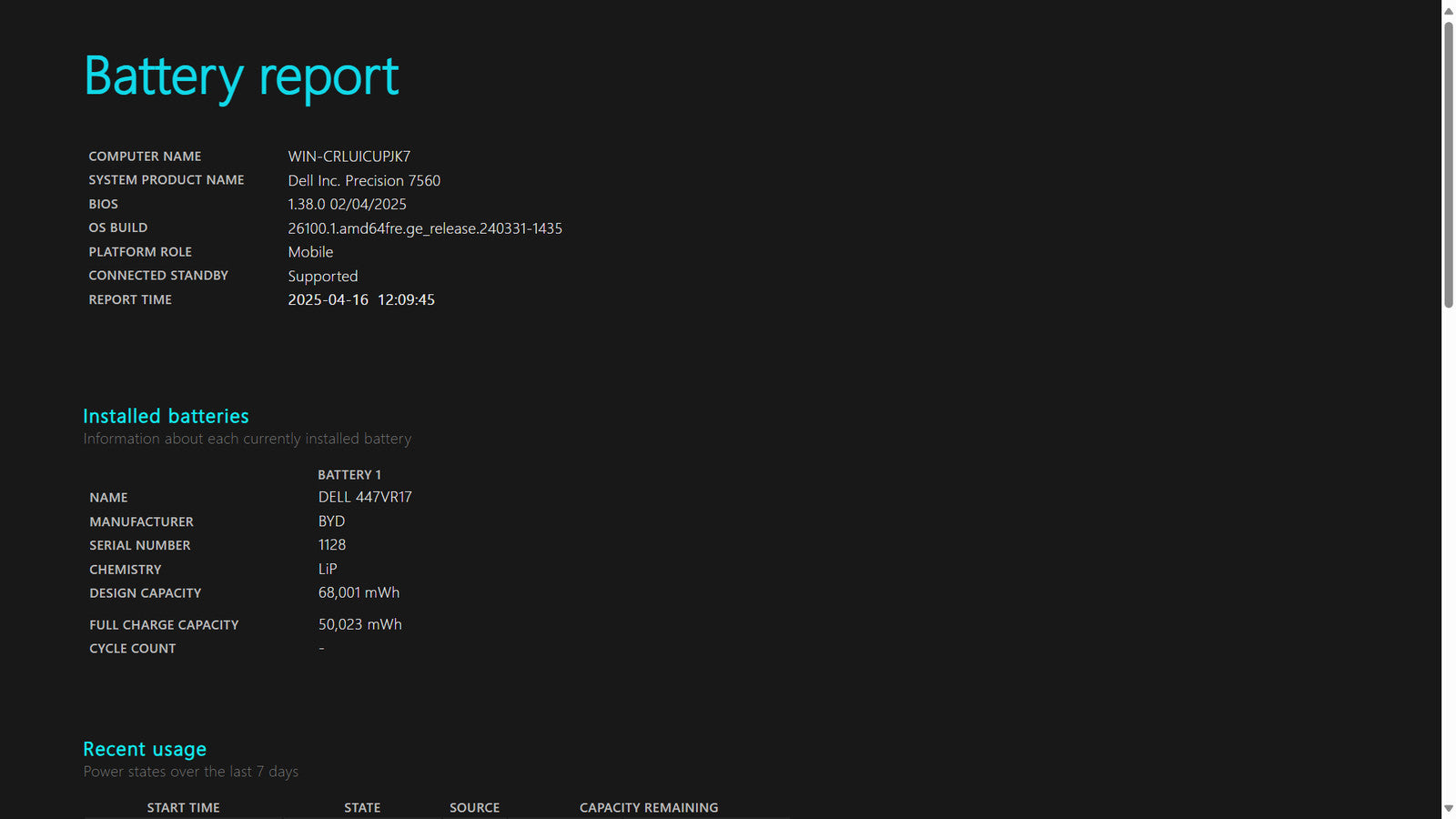Click the SOURCE column header
Screen dimensions: 1456x819
pyautogui.click(x=474, y=808)
